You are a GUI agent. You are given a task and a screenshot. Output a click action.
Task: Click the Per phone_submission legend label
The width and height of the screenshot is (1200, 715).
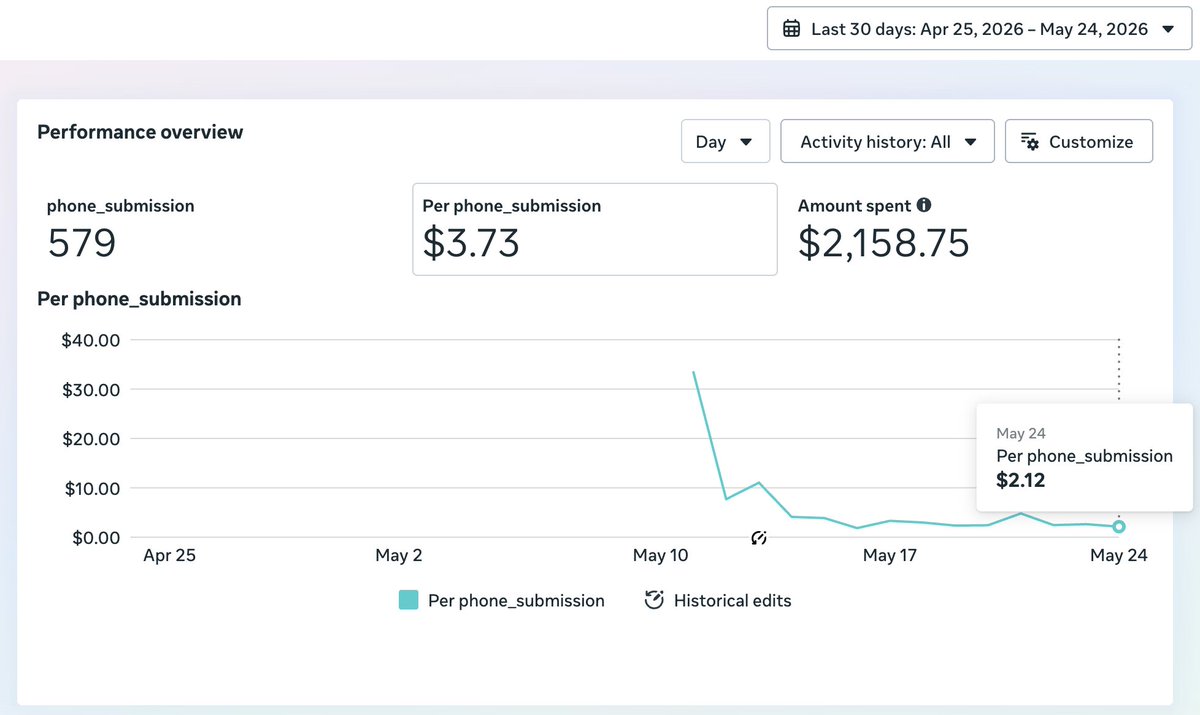tap(516, 601)
